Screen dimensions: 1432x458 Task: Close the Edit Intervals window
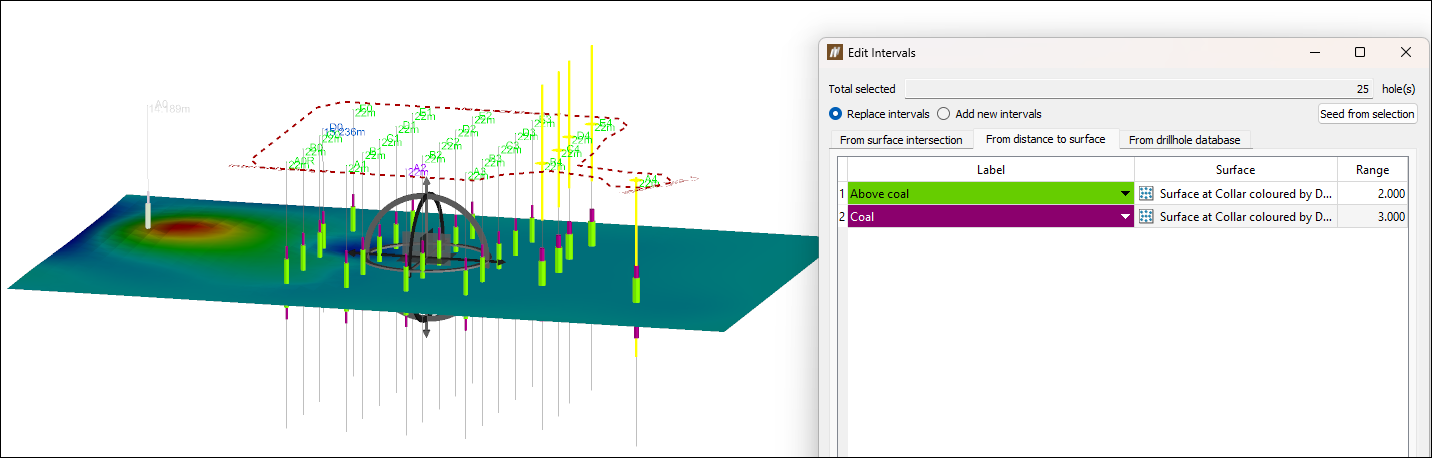click(x=1406, y=52)
